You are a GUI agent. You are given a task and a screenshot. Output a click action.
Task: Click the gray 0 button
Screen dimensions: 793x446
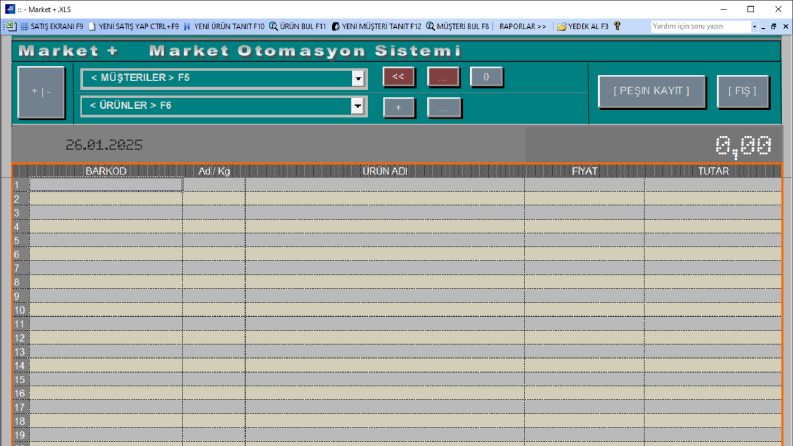pos(486,77)
